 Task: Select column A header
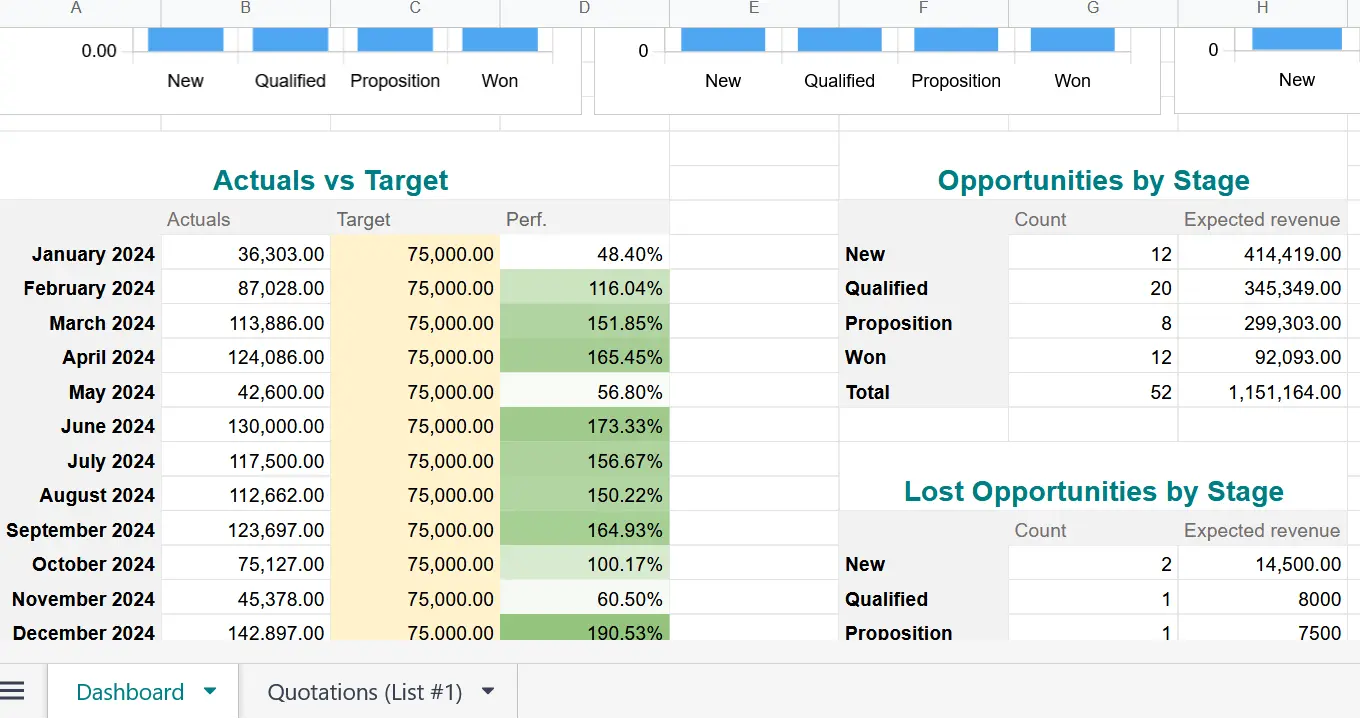(x=76, y=8)
